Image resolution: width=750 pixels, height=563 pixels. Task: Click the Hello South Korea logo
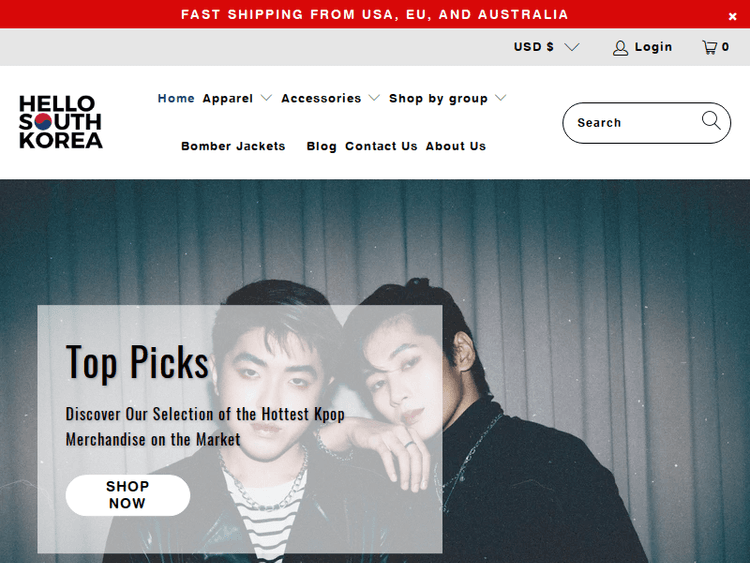[61, 122]
